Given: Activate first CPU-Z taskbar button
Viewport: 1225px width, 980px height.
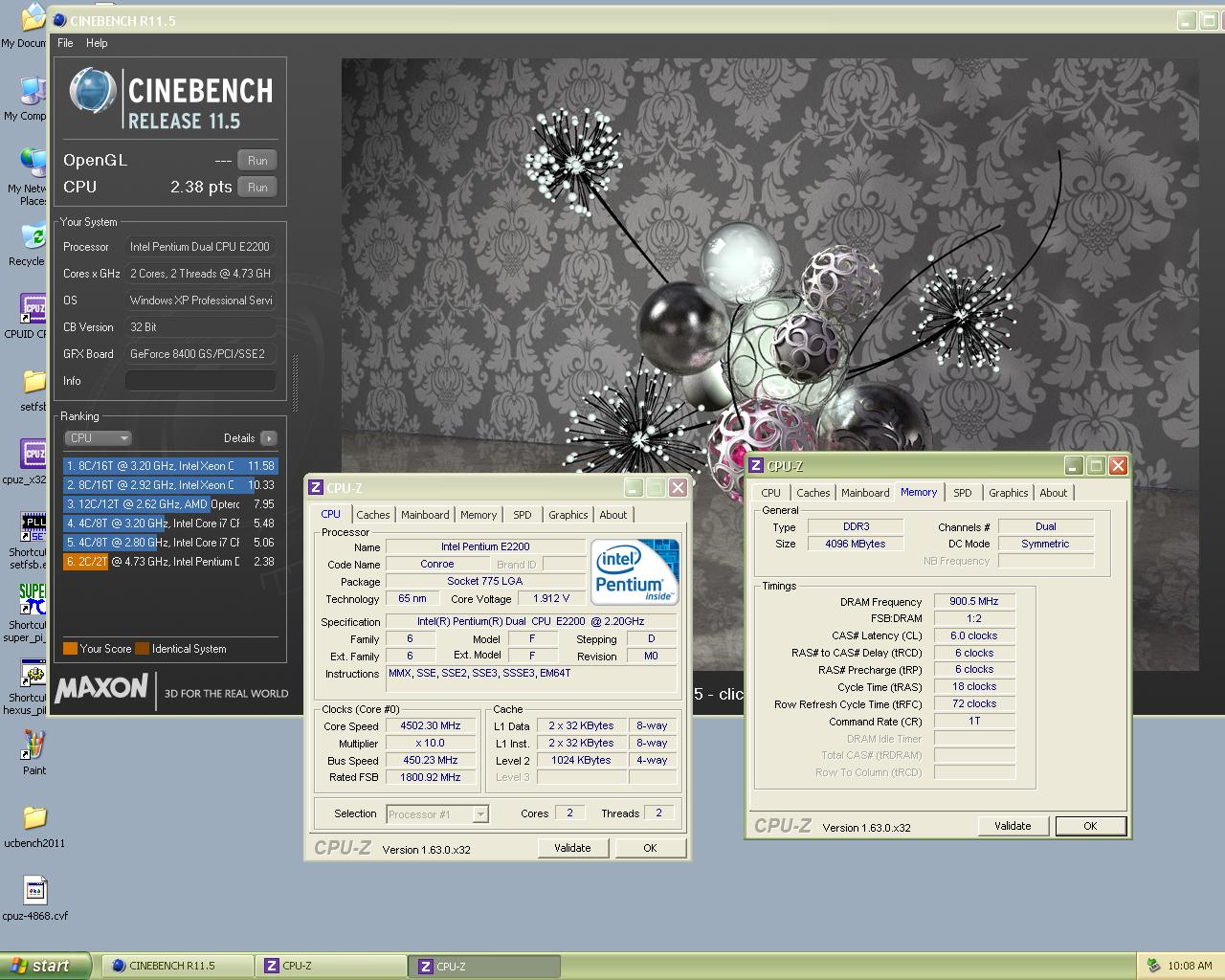Looking at the screenshot, I should click(x=331, y=966).
